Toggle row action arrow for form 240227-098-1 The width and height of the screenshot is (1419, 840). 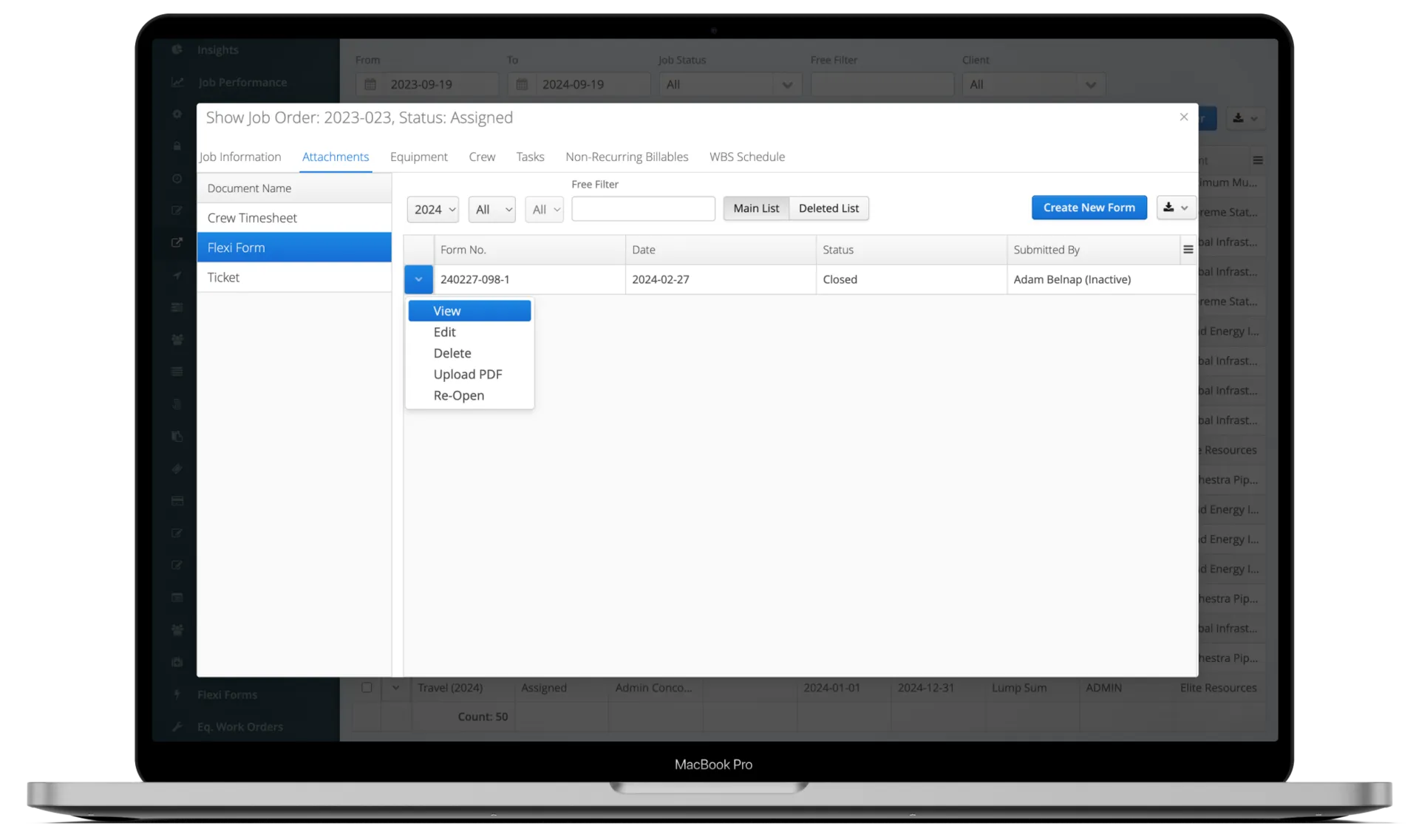tap(418, 279)
